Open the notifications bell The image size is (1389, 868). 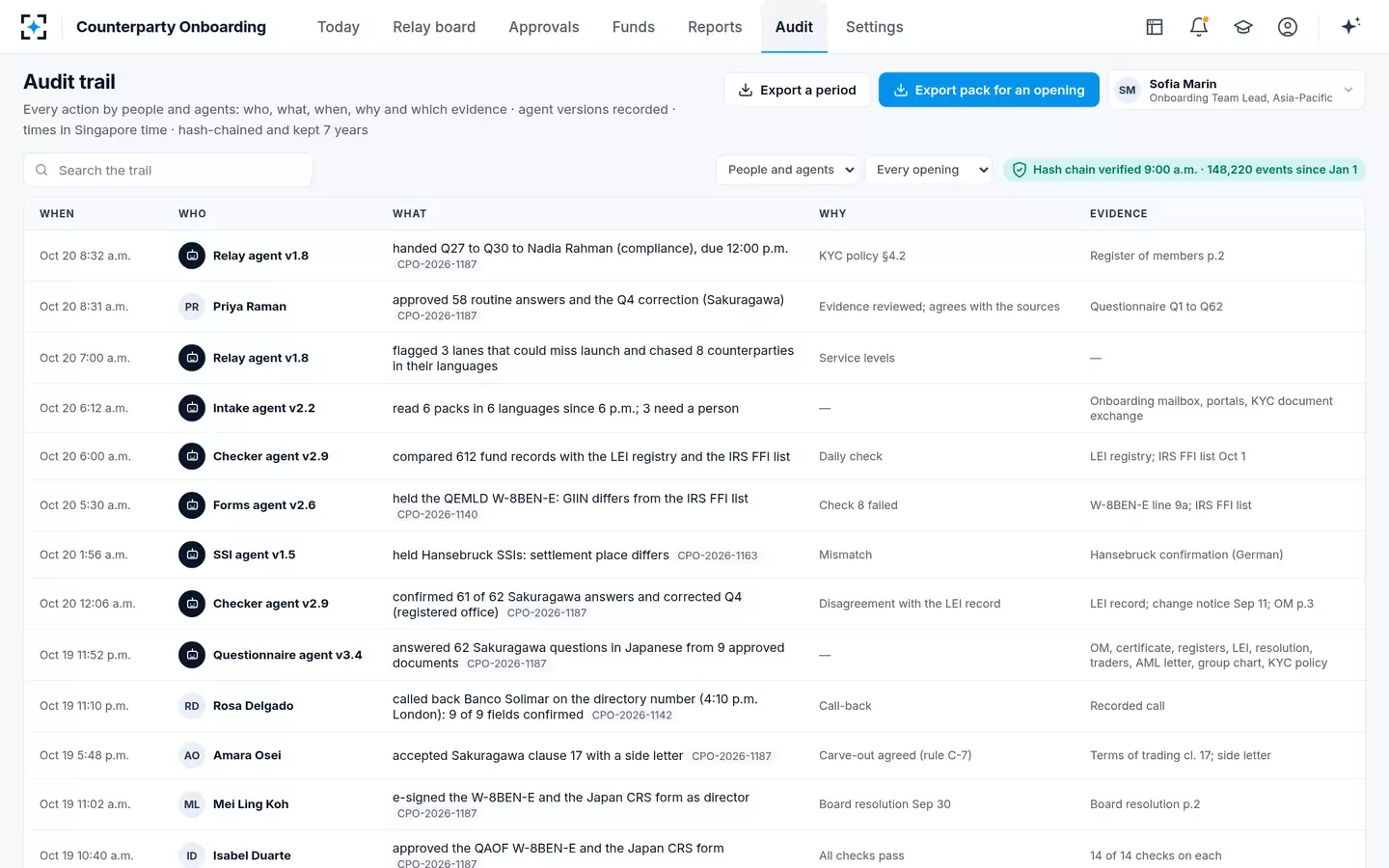pyautogui.click(x=1199, y=27)
